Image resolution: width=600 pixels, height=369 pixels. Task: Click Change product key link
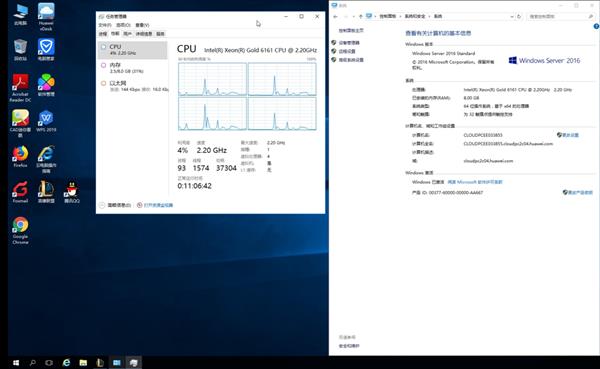pyautogui.click(x=580, y=193)
